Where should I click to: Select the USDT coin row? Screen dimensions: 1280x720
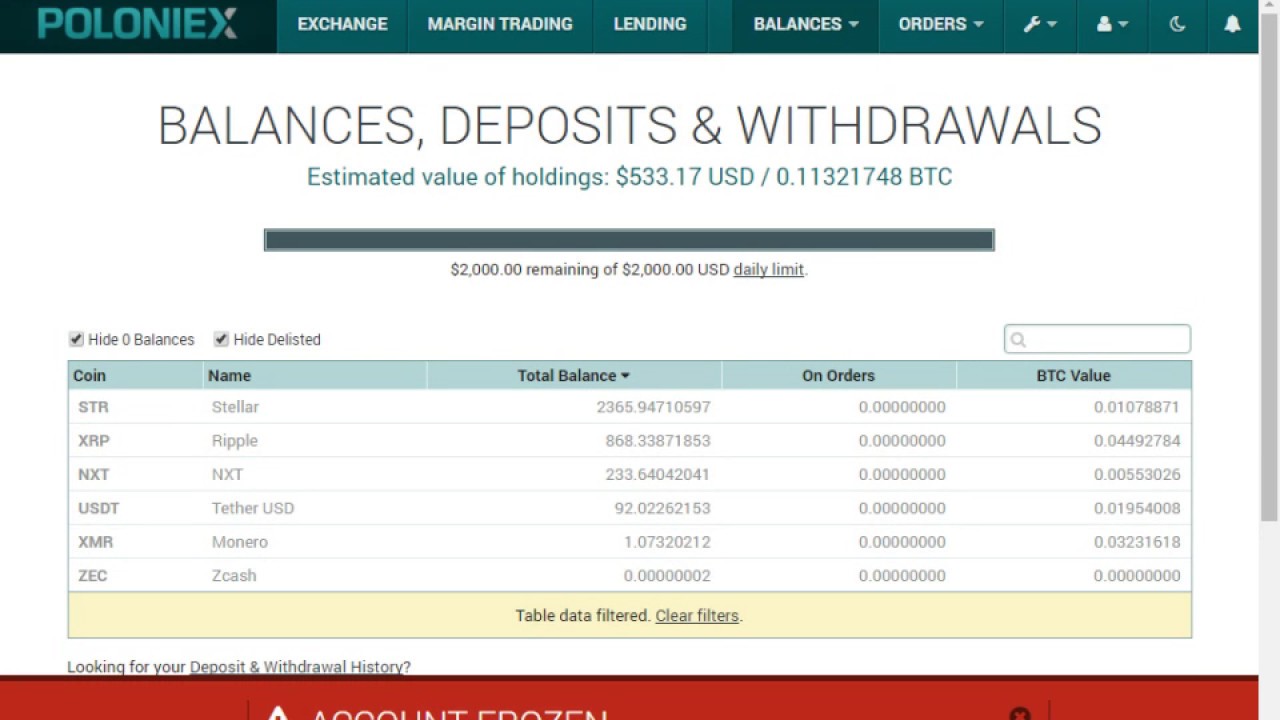coord(629,508)
